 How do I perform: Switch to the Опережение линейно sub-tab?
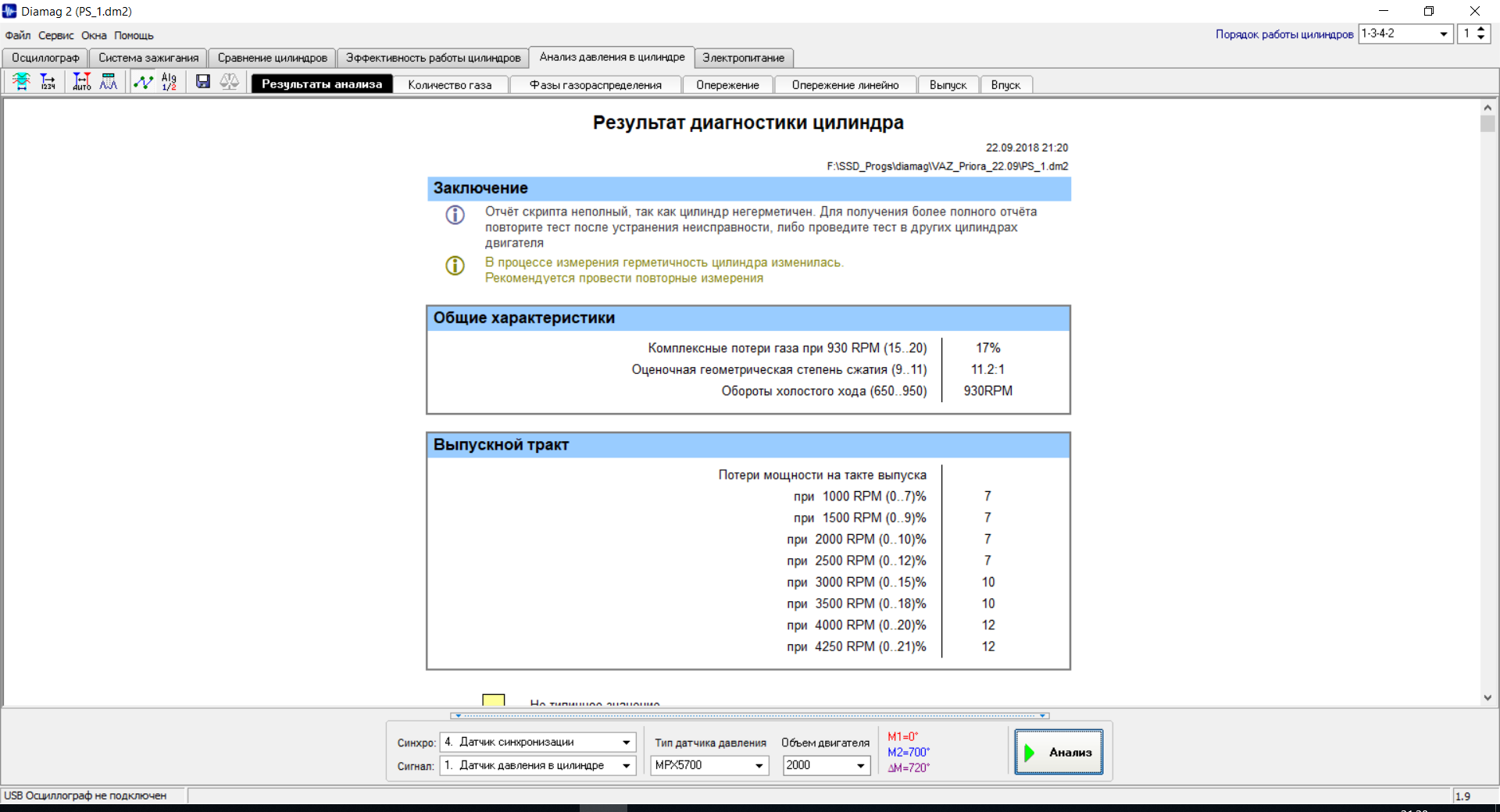point(845,84)
